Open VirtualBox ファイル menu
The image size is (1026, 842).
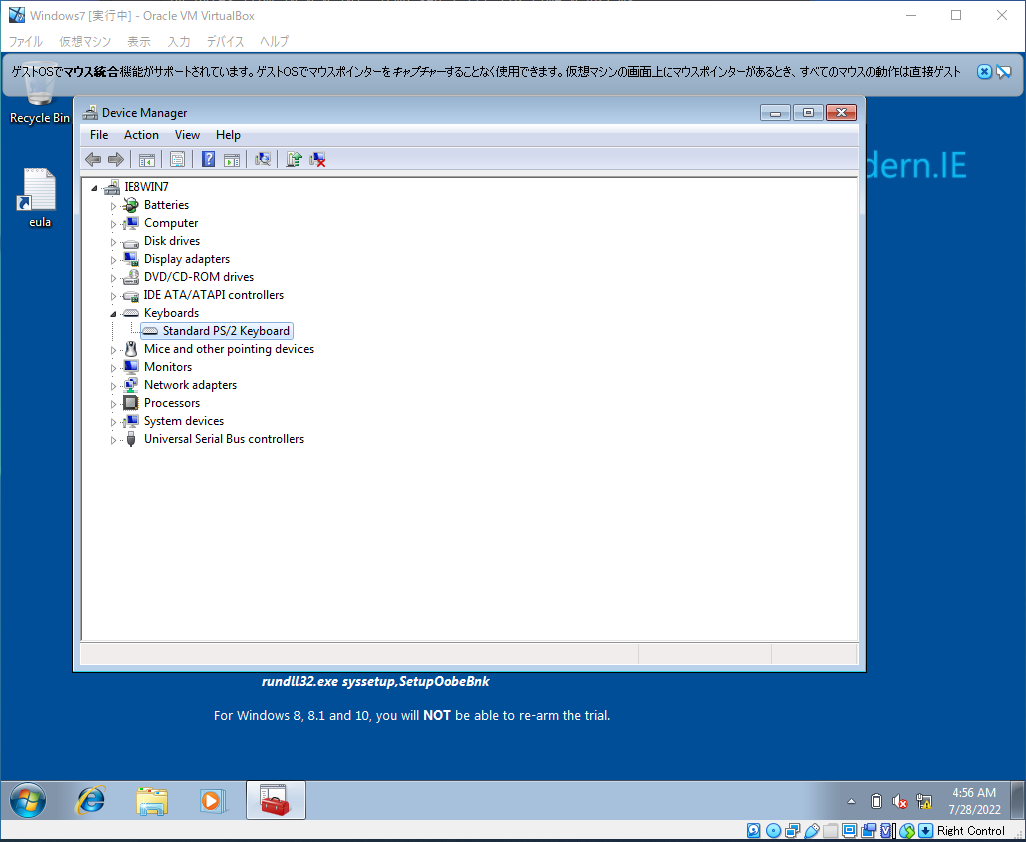coord(26,41)
